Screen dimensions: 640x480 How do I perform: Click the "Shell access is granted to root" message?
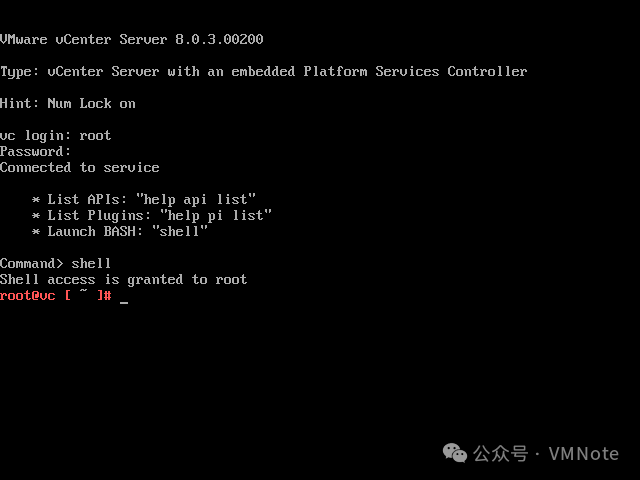[x=123, y=280]
